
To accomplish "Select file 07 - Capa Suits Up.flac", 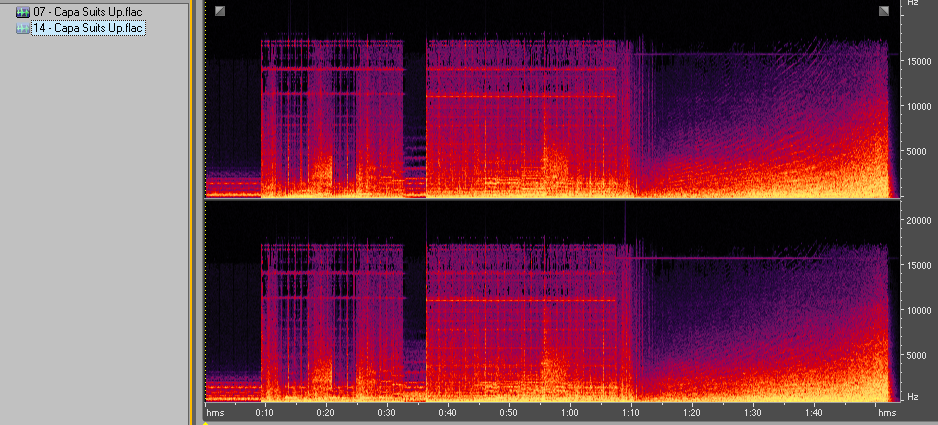I will (x=87, y=12).
